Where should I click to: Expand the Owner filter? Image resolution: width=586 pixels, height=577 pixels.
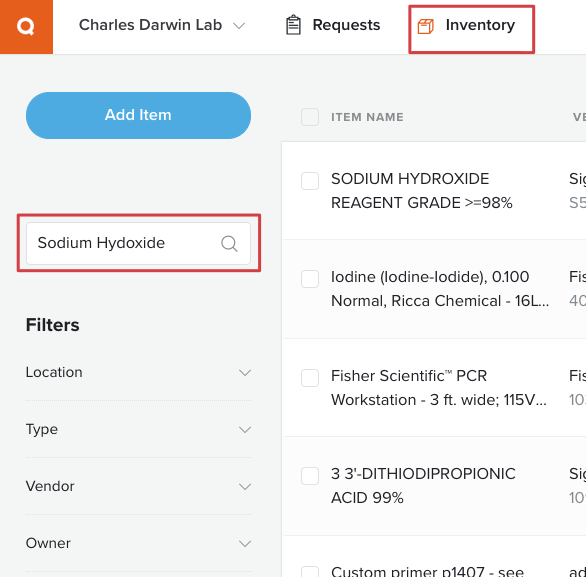pos(138,543)
